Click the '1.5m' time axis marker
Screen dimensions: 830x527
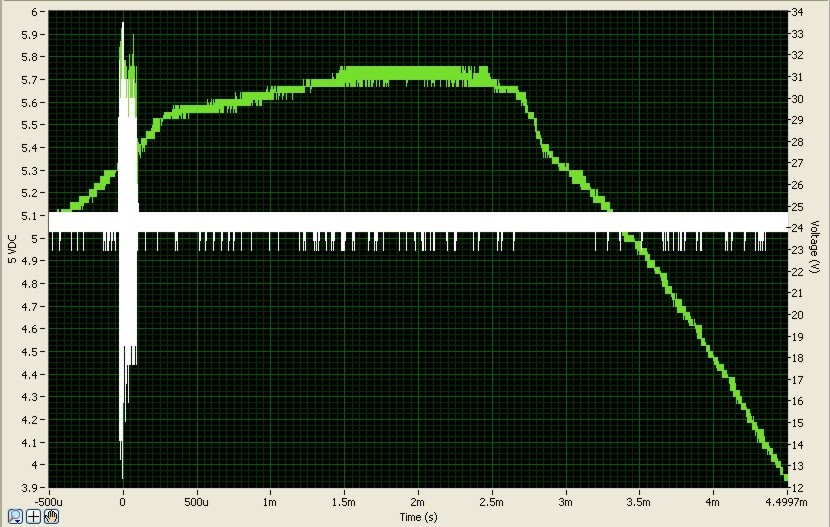pyautogui.click(x=344, y=502)
